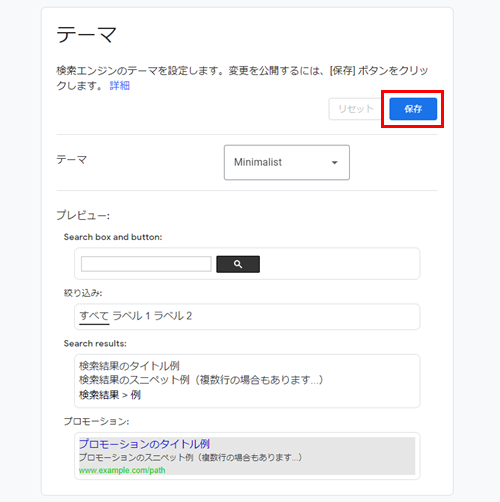Click into the preview search box
The width and height of the screenshot is (500, 502).
146,264
